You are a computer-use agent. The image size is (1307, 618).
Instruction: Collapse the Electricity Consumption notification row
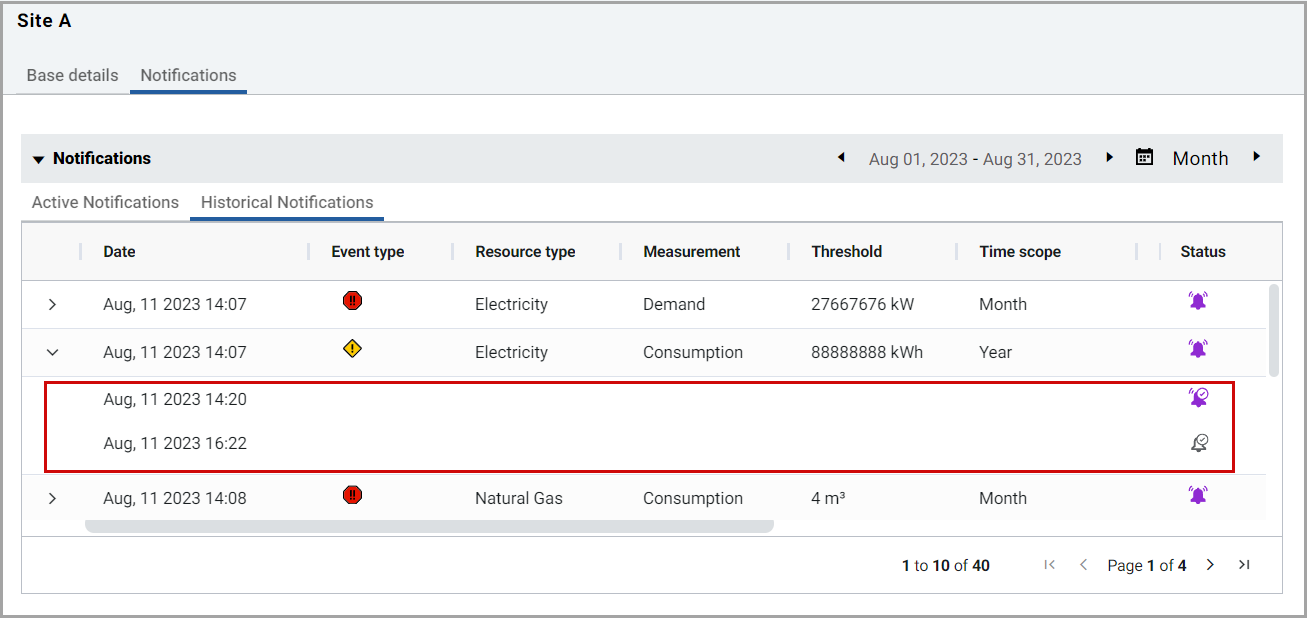[x=53, y=352]
